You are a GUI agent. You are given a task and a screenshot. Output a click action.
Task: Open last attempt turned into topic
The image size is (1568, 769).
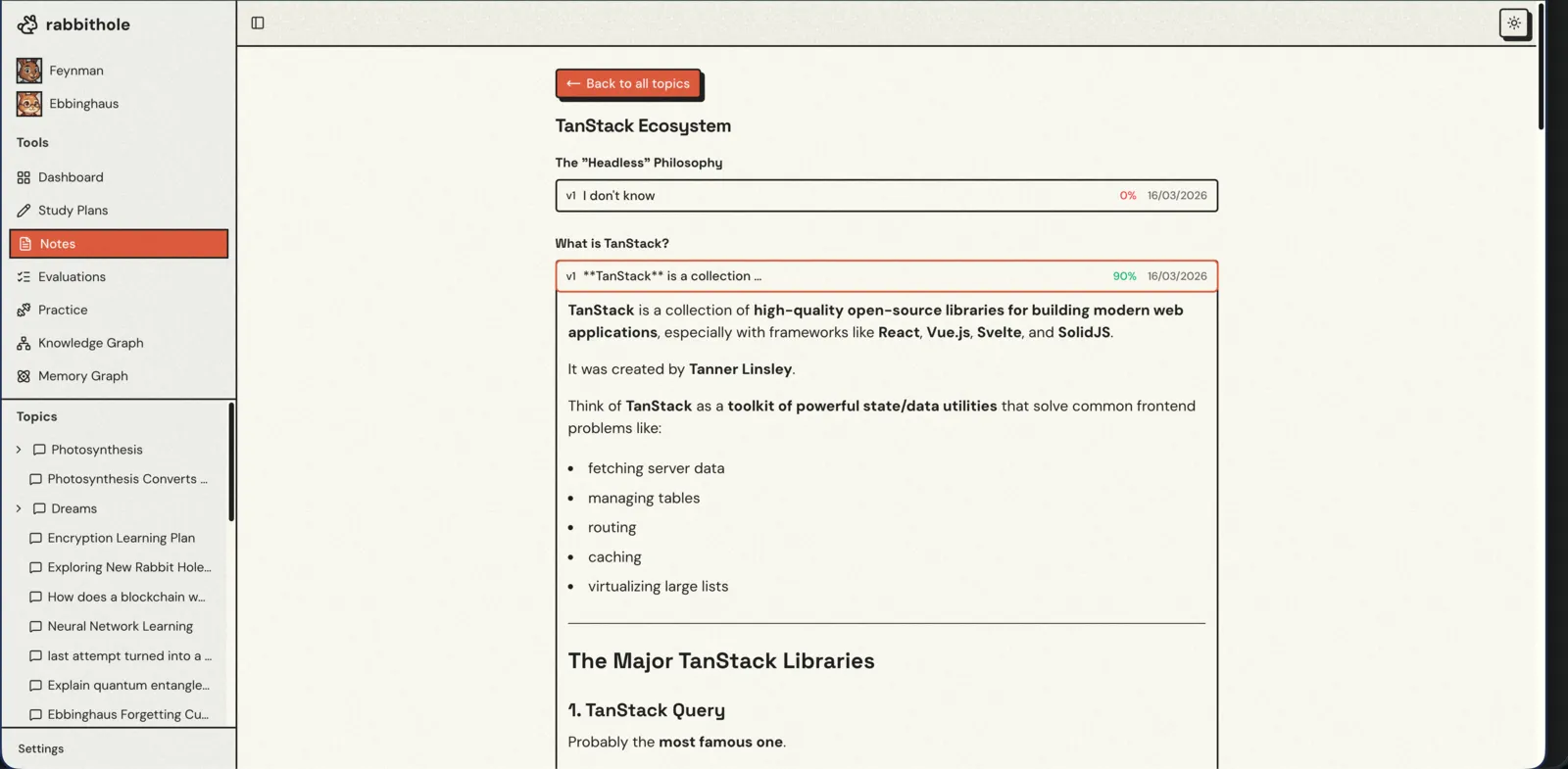tap(129, 656)
